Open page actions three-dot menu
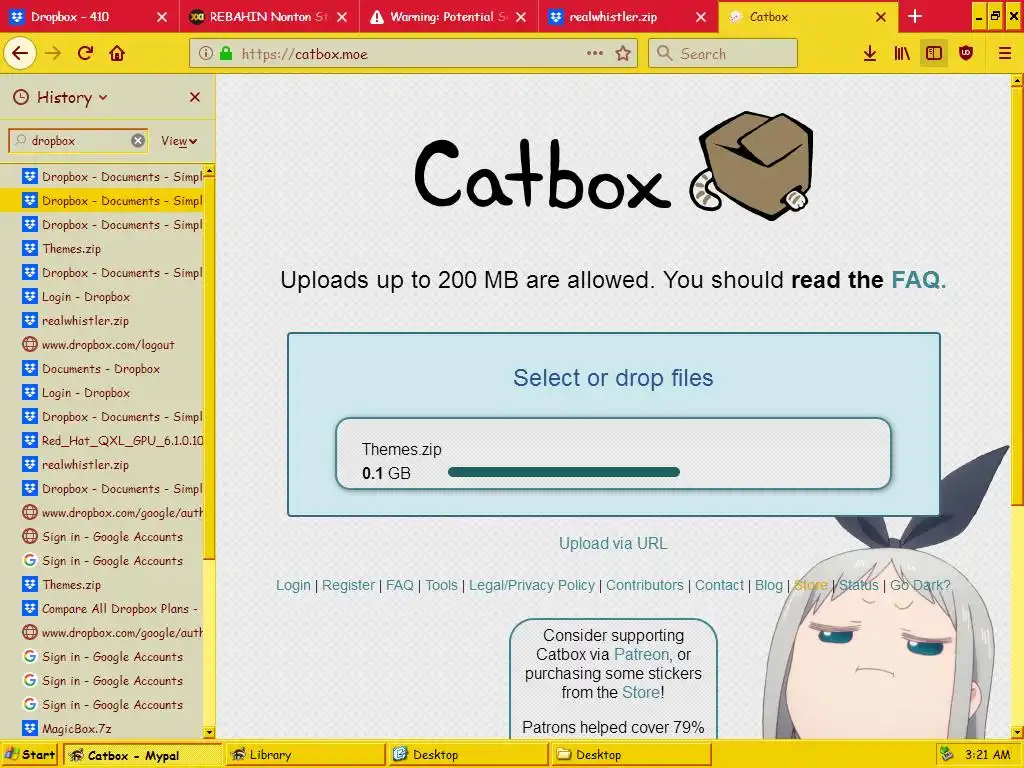The height and width of the screenshot is (768, 1024). coord(594,54)
